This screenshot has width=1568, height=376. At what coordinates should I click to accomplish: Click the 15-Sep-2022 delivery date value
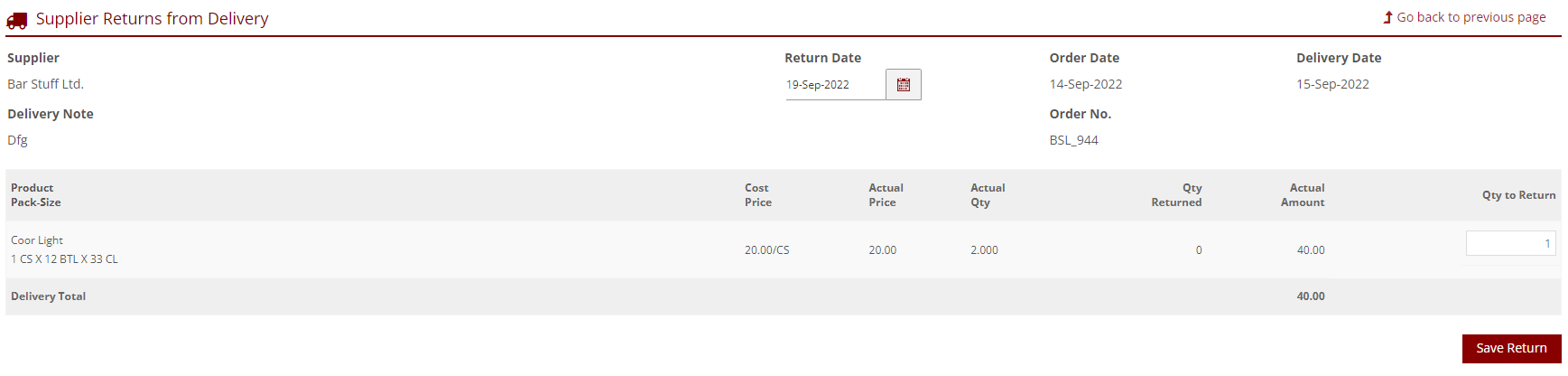[1332, 84]
